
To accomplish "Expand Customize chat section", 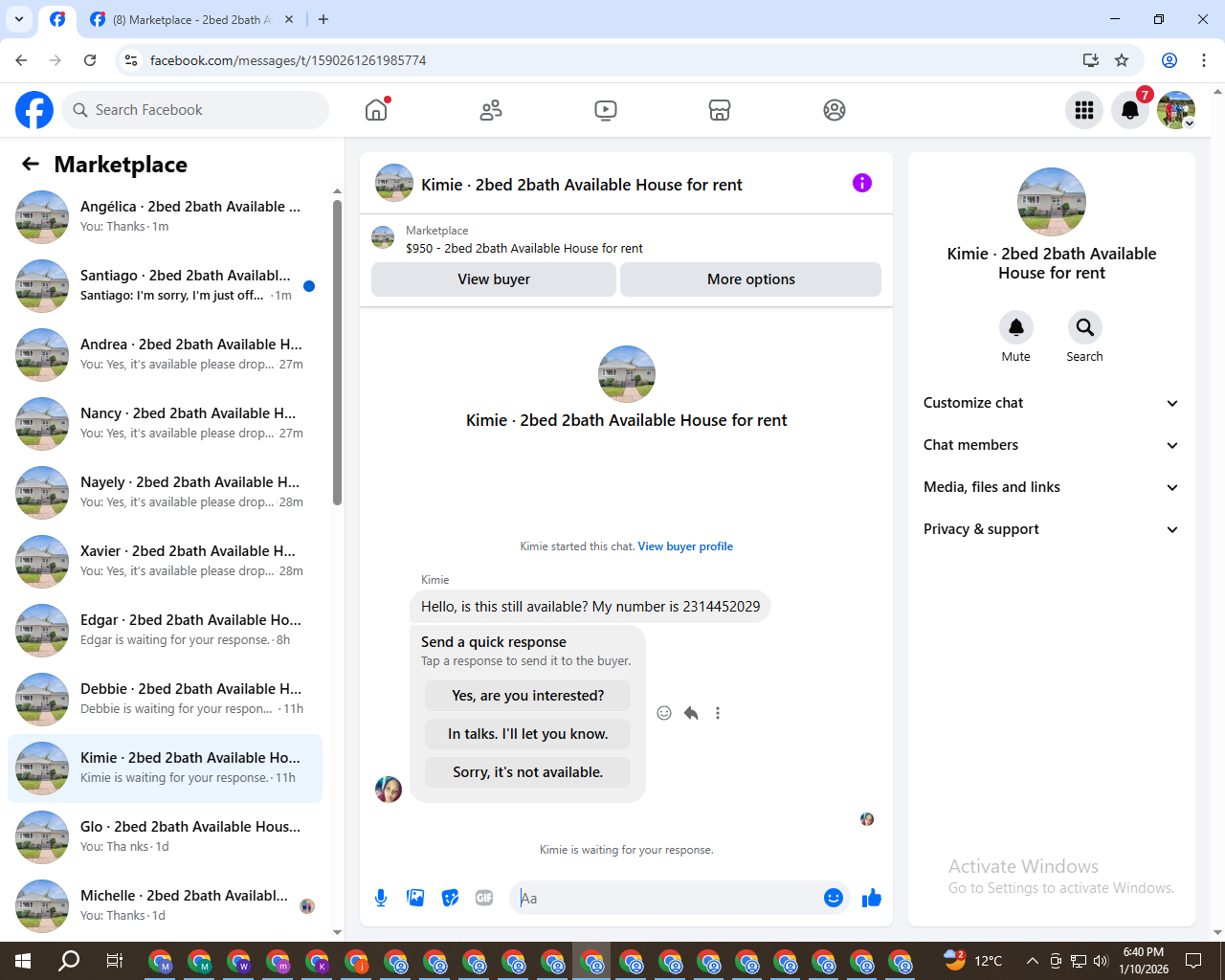I will point(1051,403).
